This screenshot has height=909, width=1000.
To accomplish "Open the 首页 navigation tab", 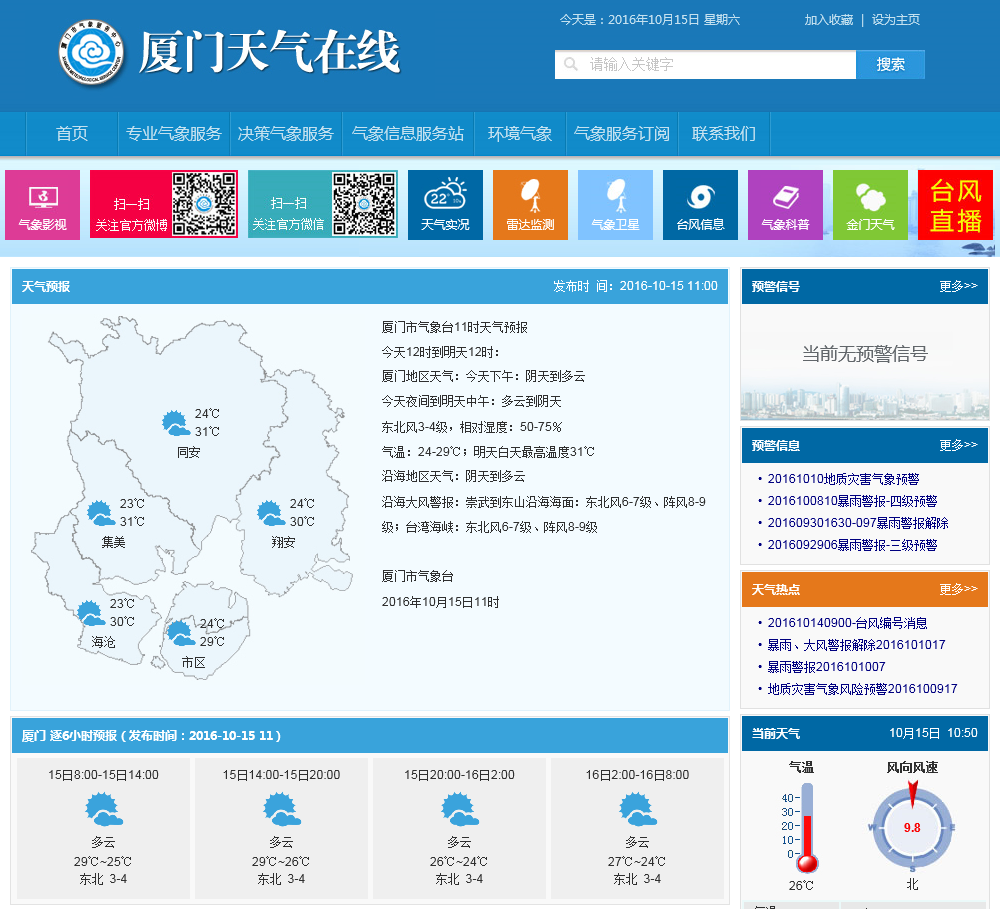I will [x=72, y=133].
